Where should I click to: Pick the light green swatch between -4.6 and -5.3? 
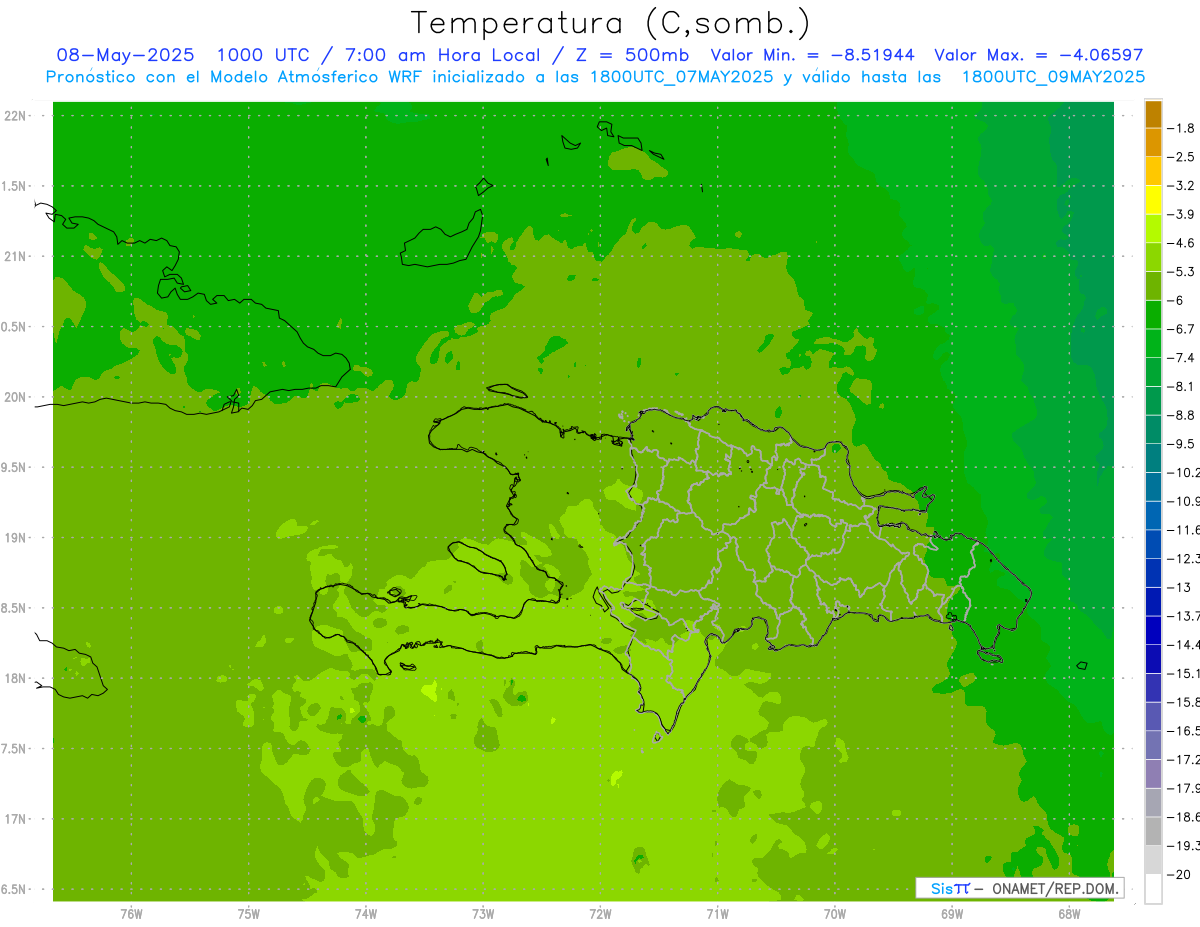(x=1153, y=257)
